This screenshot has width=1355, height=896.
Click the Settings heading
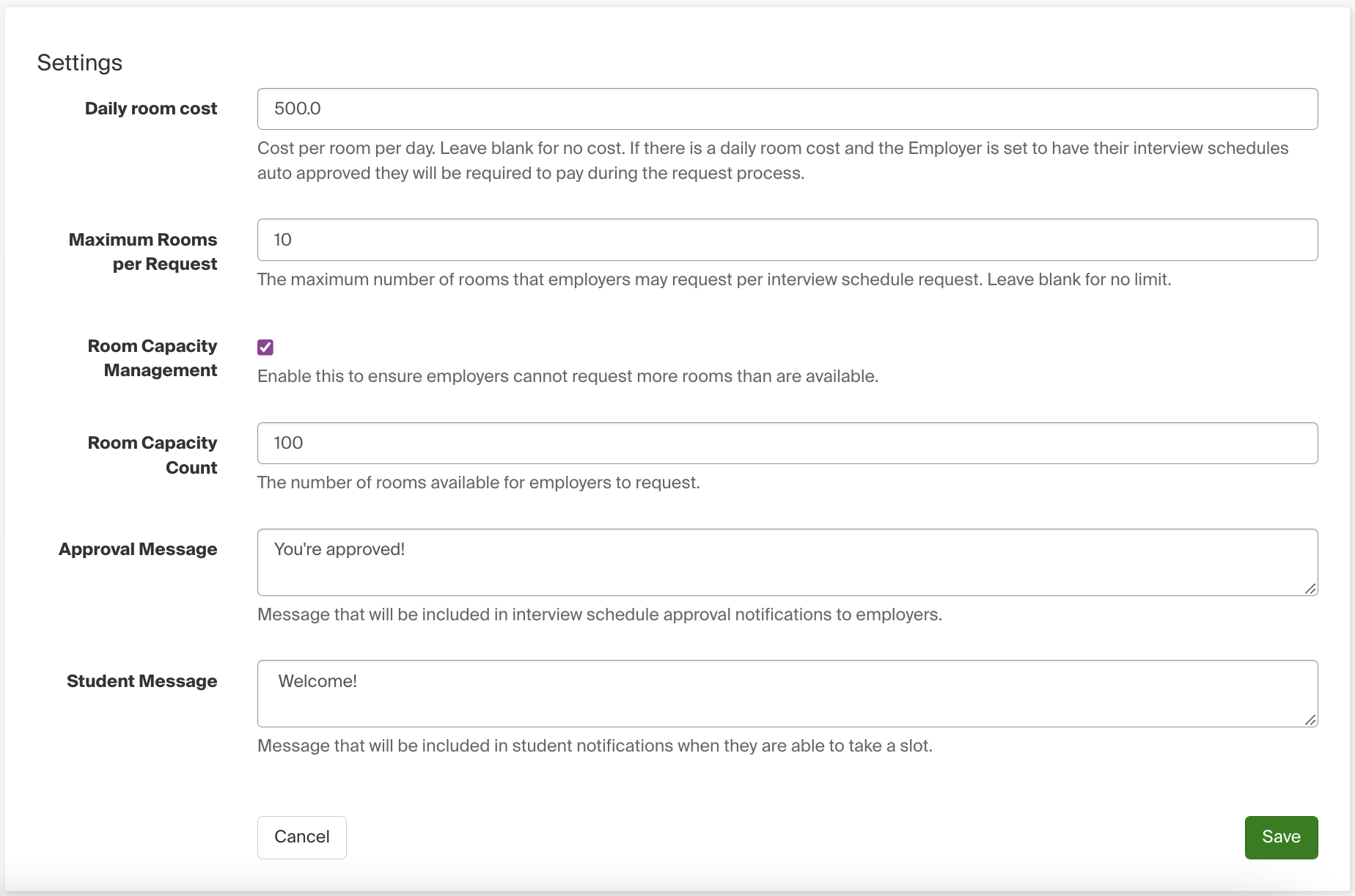pyautogui.click(x=80, y=63)
